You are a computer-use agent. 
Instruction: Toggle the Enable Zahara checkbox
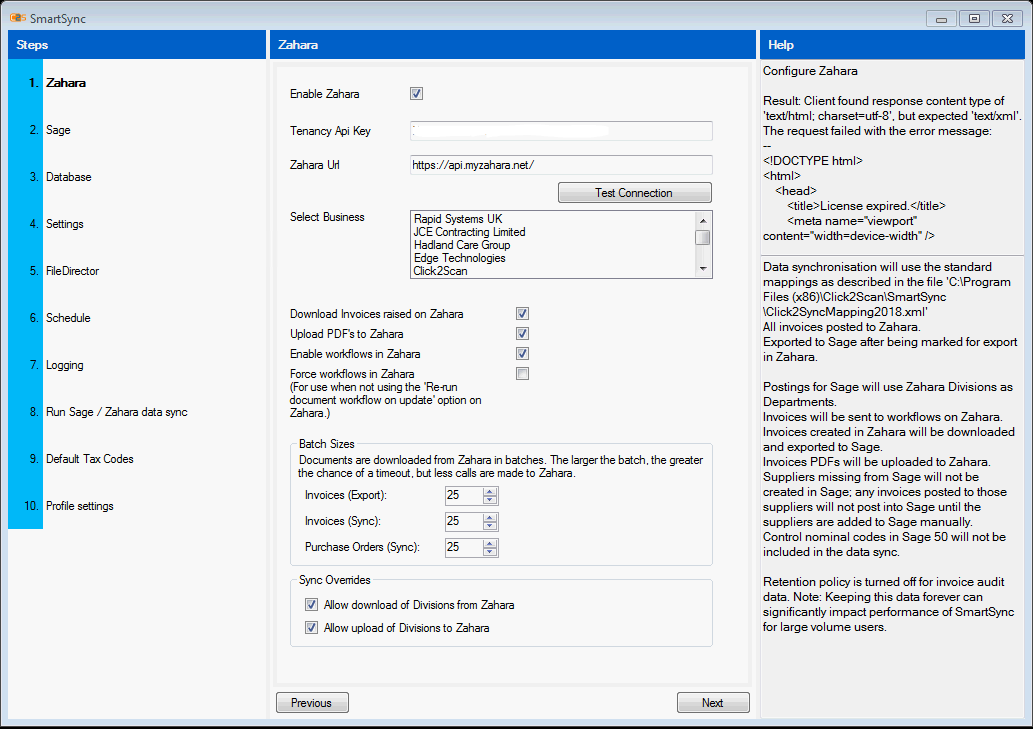(x=416, y=94)
